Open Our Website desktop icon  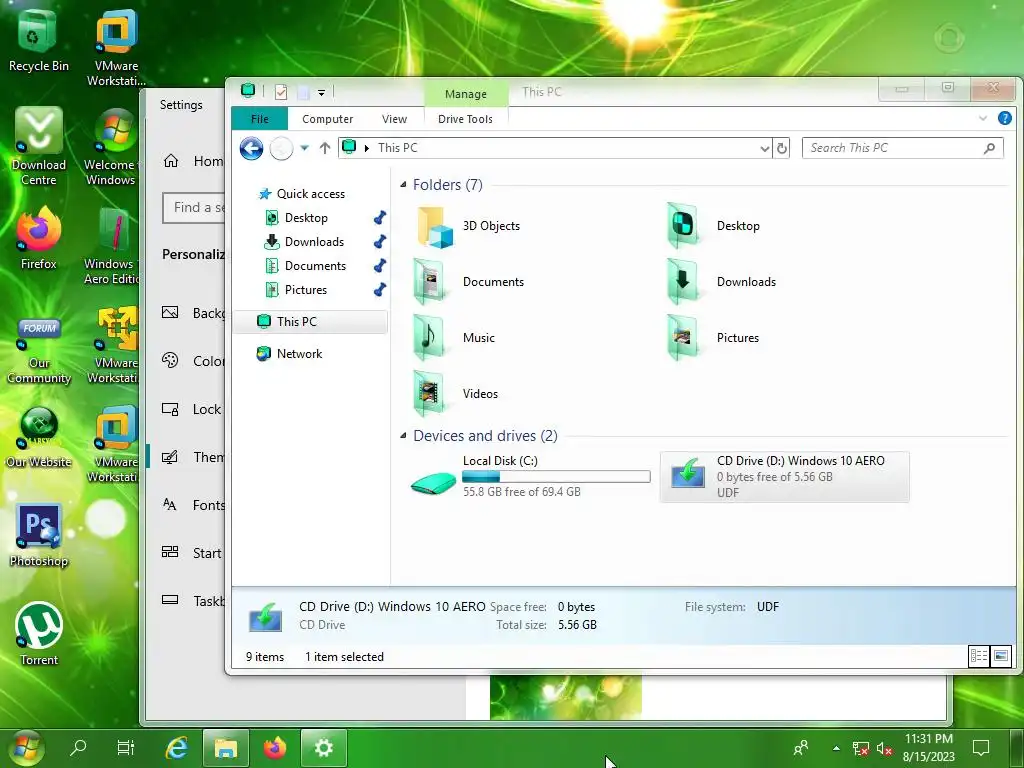39,438
